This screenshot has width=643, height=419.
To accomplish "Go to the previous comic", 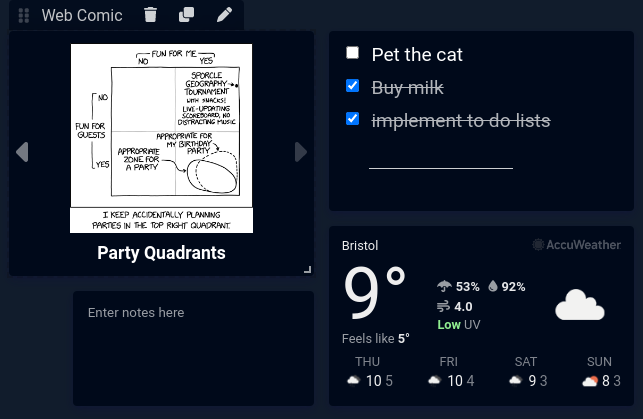I will click(x=22, y=152).
